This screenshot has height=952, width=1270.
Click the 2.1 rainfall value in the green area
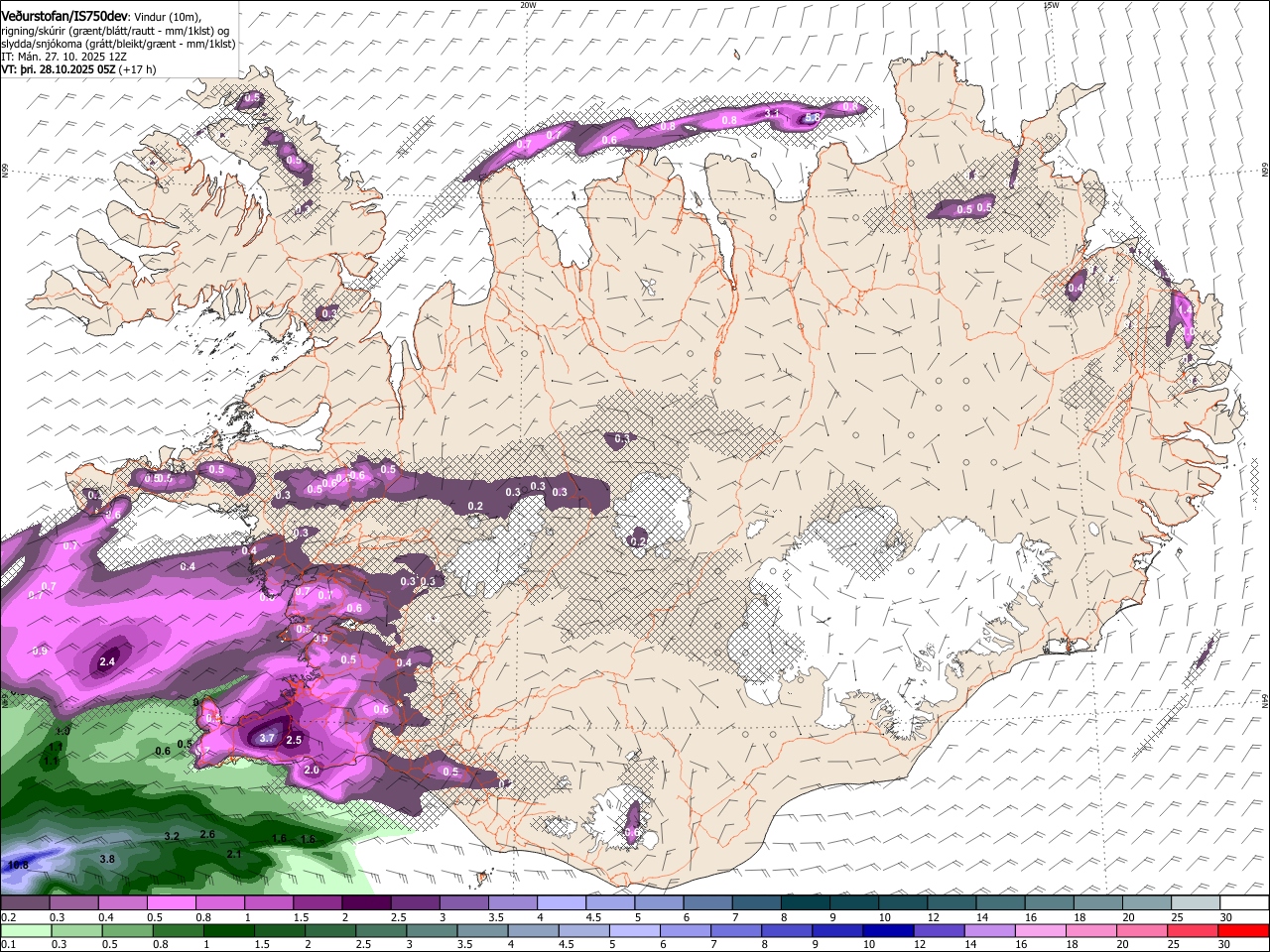(234, 853)
